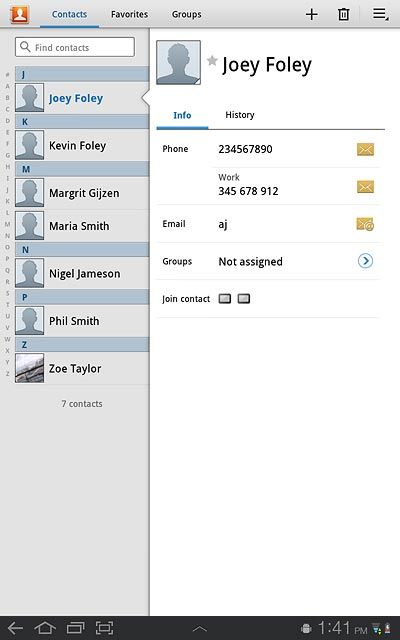Viewport: 400px width, 640px height.
Task: Tap the Android back arrow in navigation bar
Action: (15, 628)
